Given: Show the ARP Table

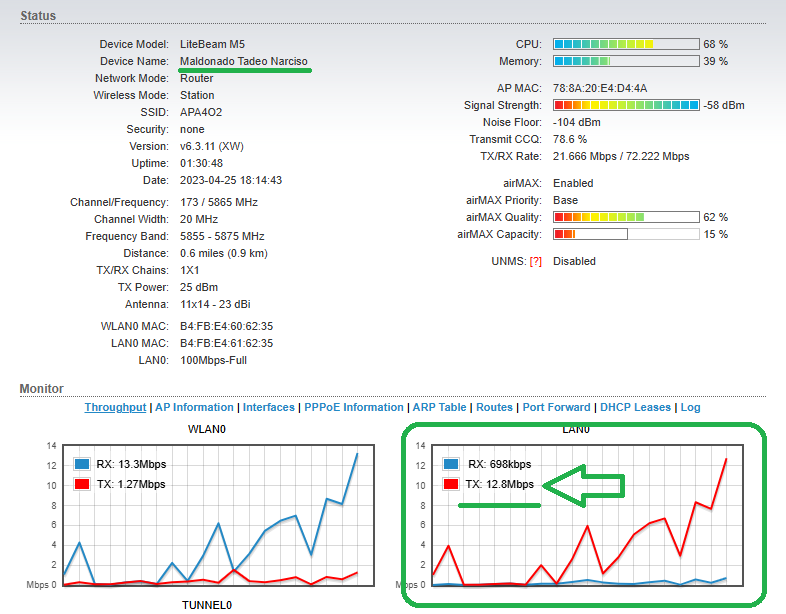Looking at the screenshot, I should click(439, 407).
